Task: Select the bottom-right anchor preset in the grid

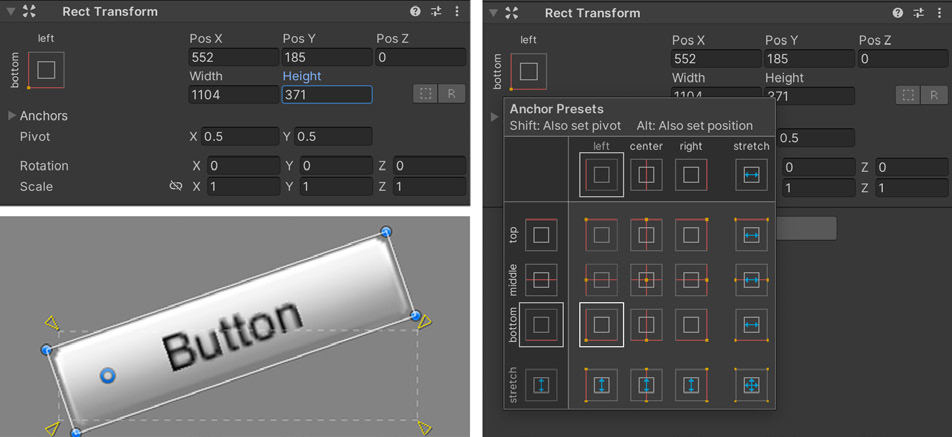Action: click(691, 325)
